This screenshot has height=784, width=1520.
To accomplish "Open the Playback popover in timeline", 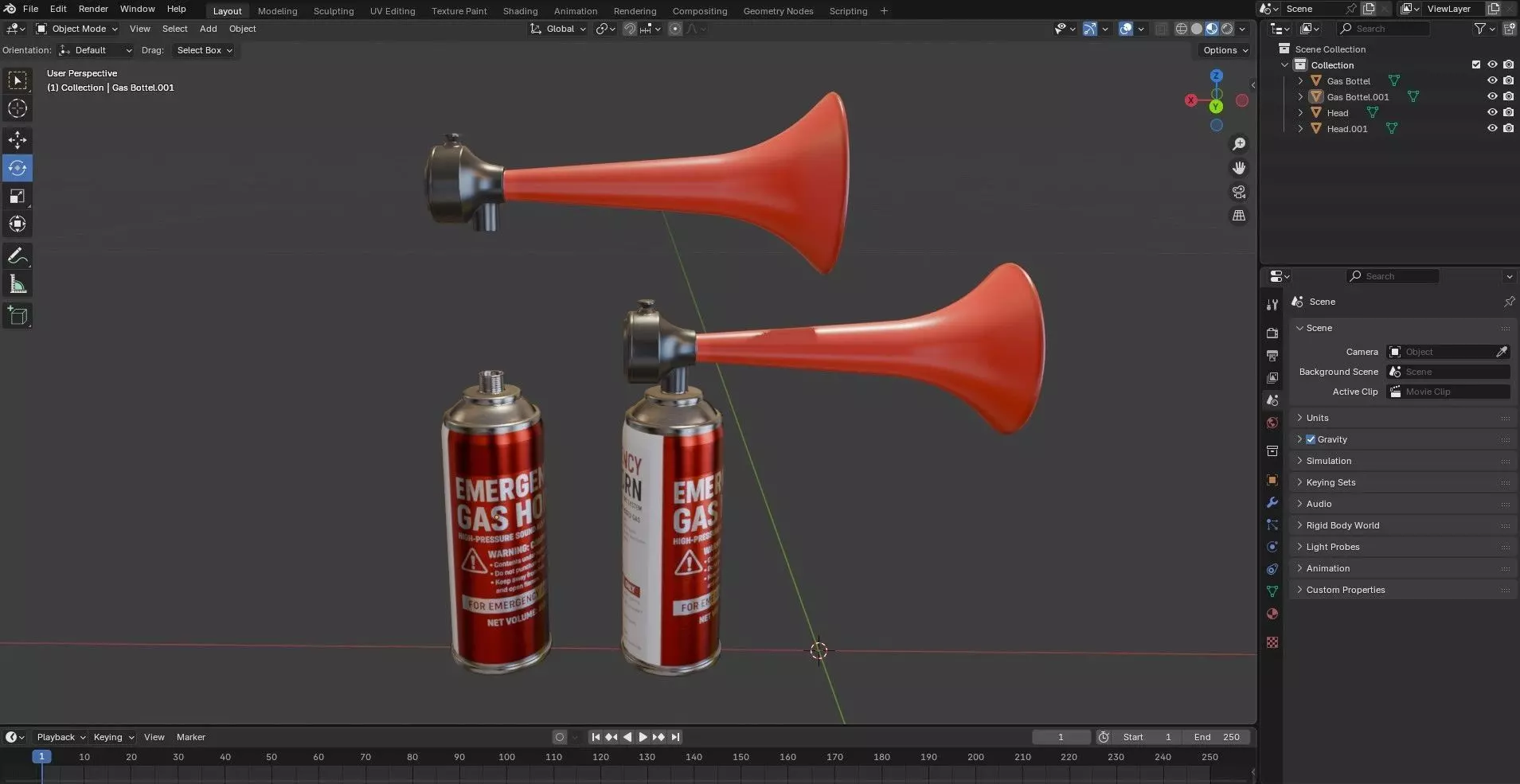I will pos(61,737).
